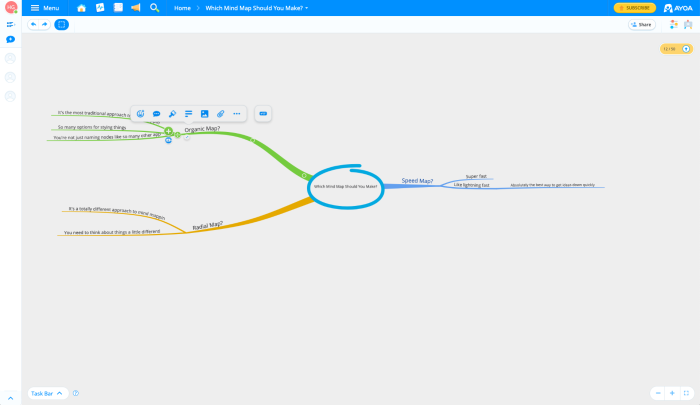Select third collaborator avatar placeholder
This screenshot has height=405, width=700.
[x=10, y=96]
